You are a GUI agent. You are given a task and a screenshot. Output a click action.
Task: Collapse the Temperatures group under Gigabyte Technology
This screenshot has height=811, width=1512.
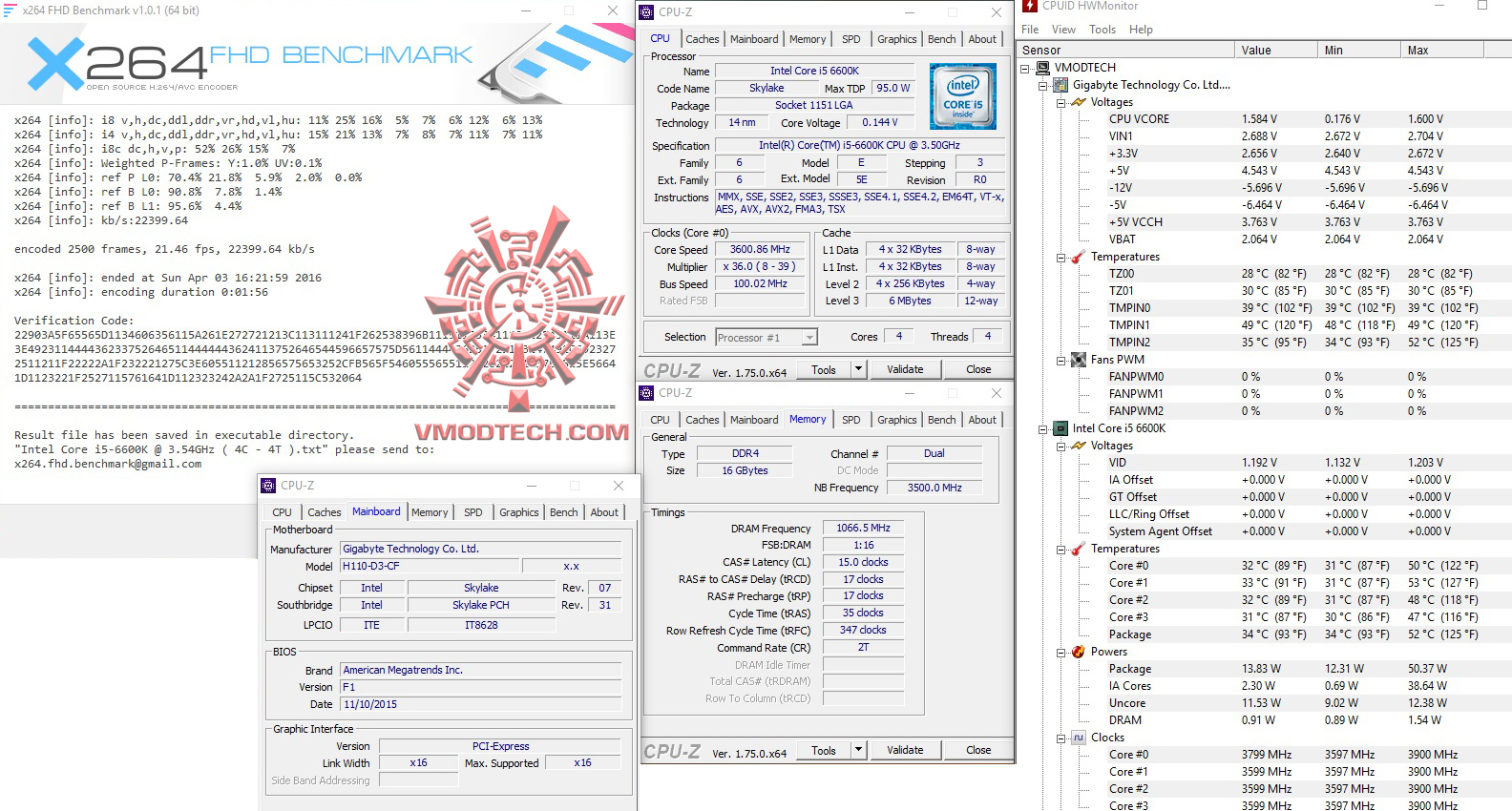[x=1061, y=257]
